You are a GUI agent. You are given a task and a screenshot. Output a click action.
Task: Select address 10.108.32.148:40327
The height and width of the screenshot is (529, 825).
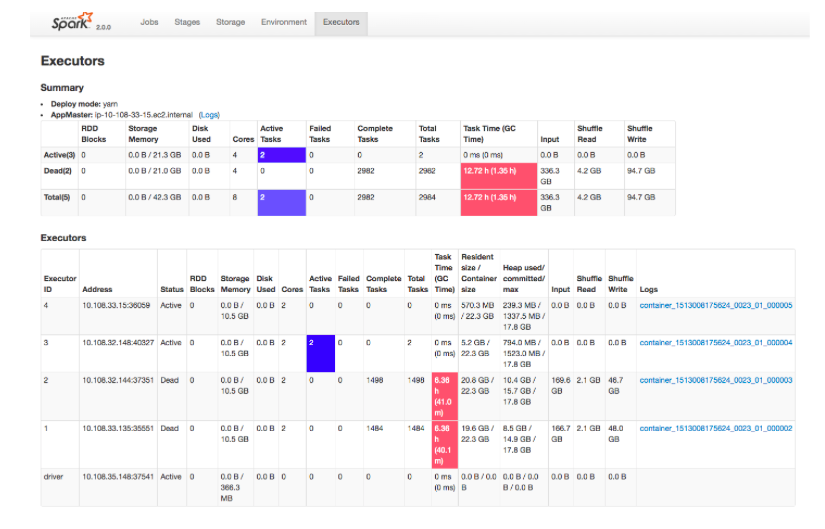(118, 343)
